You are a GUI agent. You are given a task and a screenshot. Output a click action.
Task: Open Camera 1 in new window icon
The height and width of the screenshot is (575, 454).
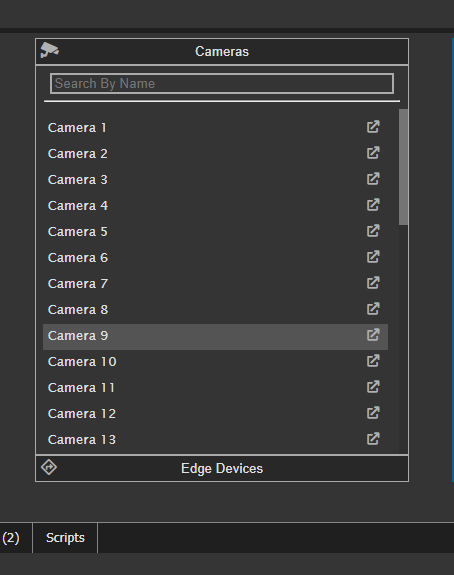373,127
